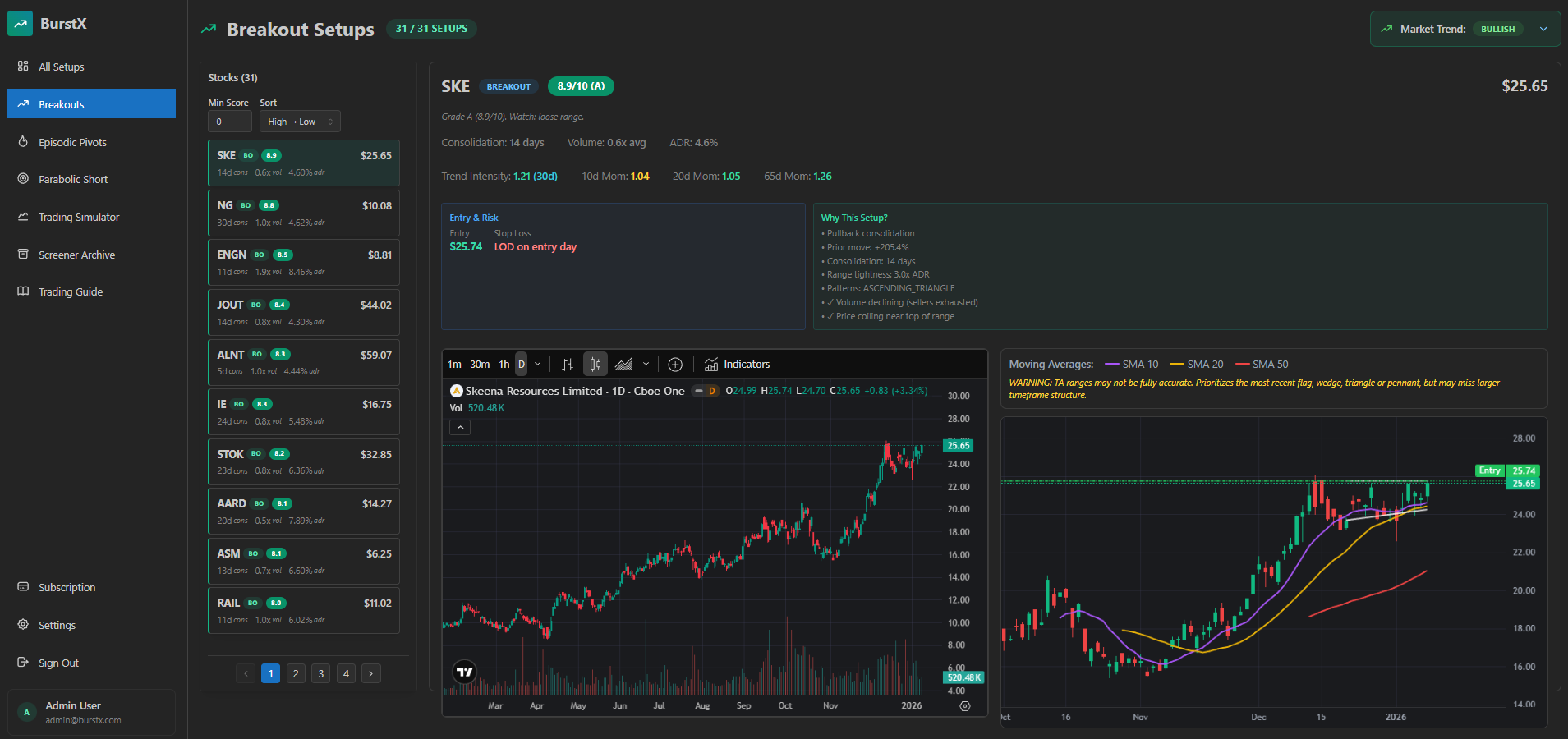The image size is (1568, 739).
Task: Expand the Market Trend dropdown chevron
Action: pos(1543,29)
